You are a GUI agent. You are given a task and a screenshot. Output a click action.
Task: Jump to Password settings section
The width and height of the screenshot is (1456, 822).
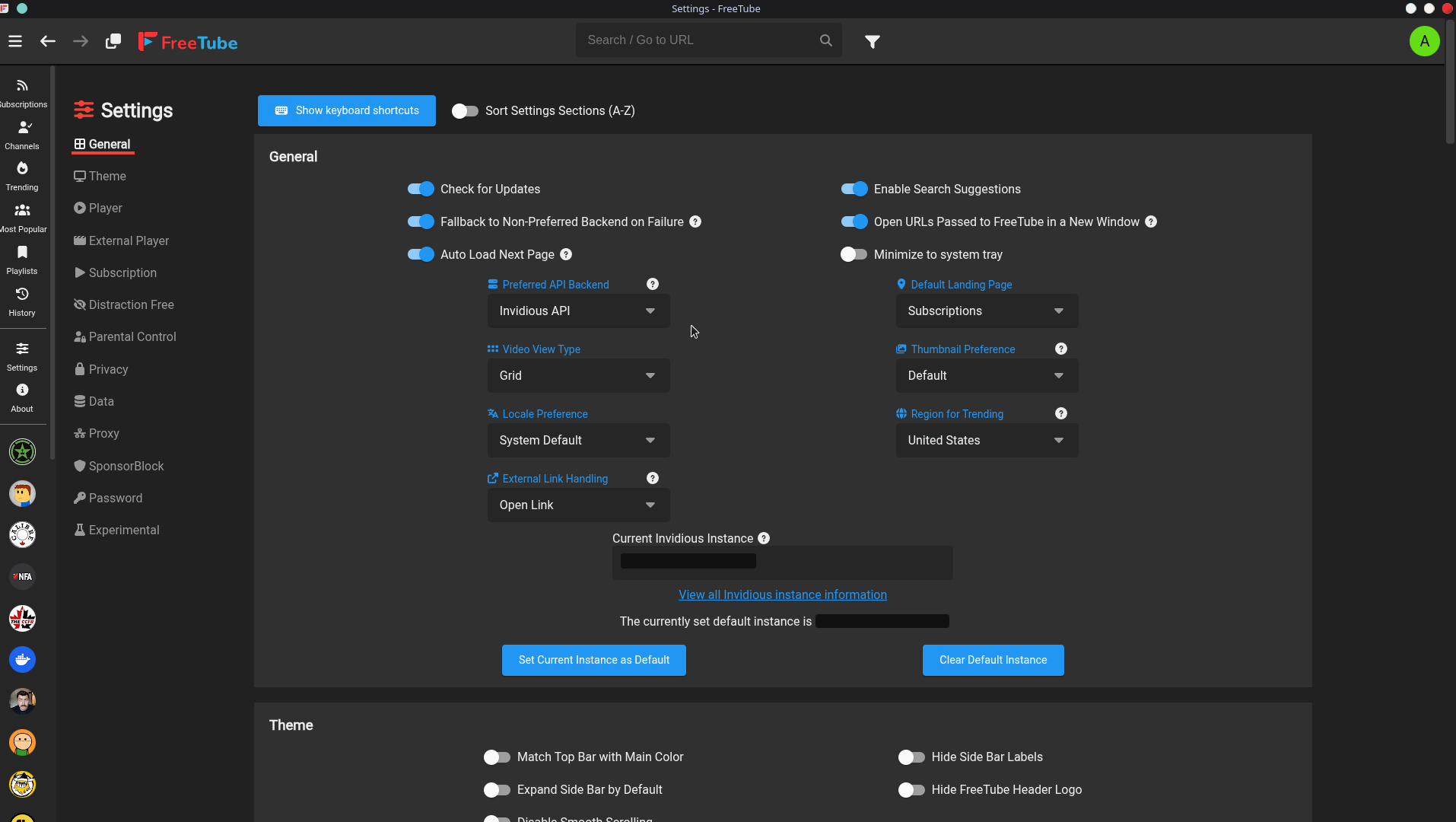click(x=108, y=498)
